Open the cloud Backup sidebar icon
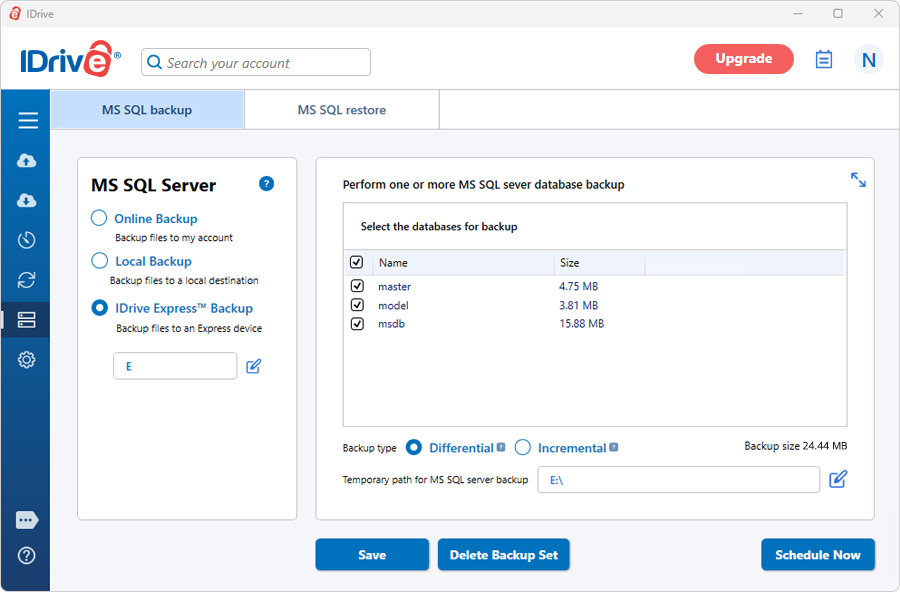This screenshot has height=592, width=900. [26, 160]
